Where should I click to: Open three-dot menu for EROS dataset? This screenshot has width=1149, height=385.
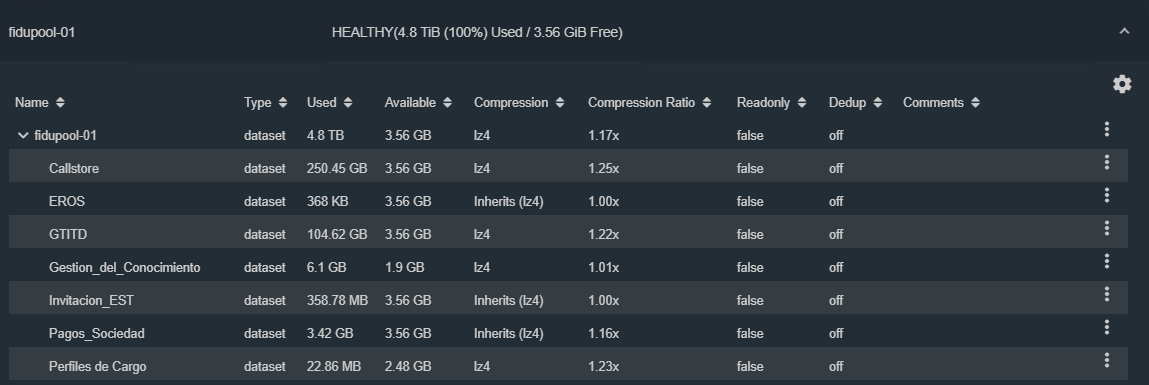pos(1106,195)
